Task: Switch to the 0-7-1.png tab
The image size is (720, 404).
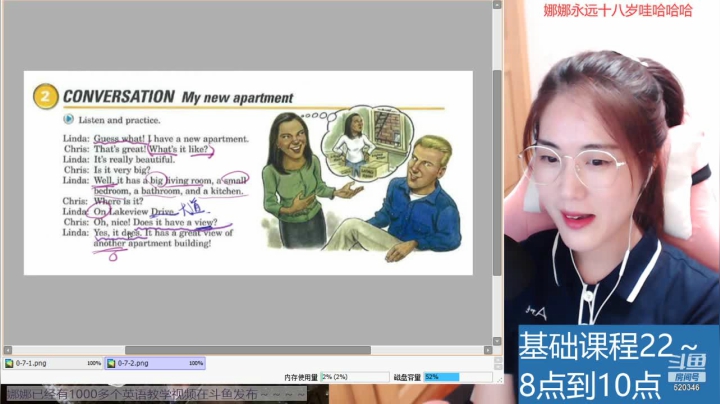Action: tap(53, 363)
